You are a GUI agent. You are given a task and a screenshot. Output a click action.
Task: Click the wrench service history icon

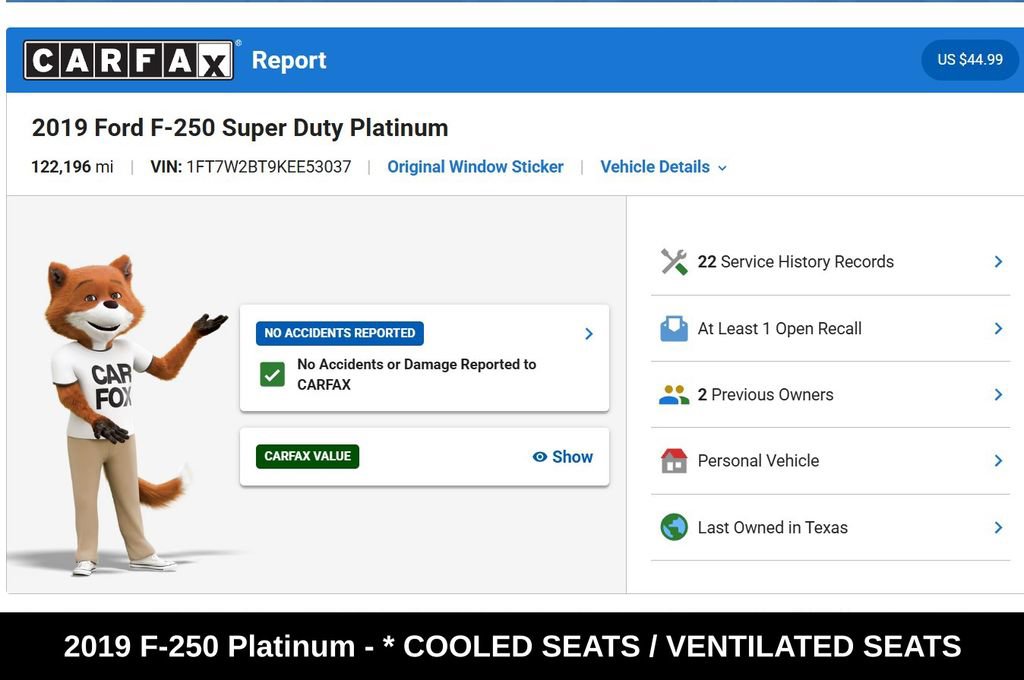[x=674, y=262]
